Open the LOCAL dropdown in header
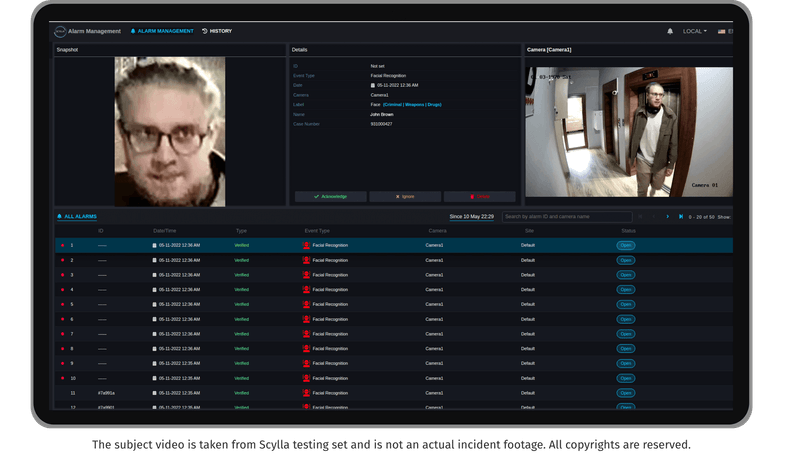Viewport: 812px width, 462px height. tap(694, 32)
